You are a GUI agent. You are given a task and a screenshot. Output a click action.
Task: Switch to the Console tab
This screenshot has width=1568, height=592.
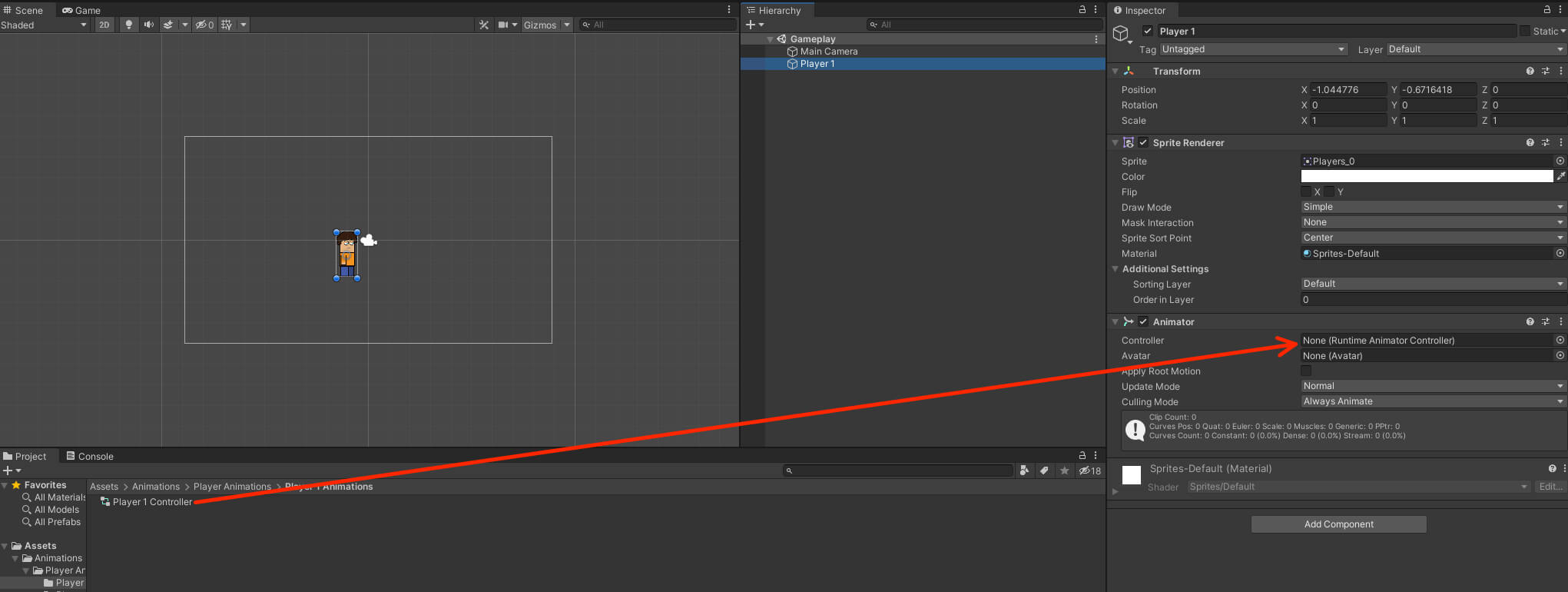(90, 456)
